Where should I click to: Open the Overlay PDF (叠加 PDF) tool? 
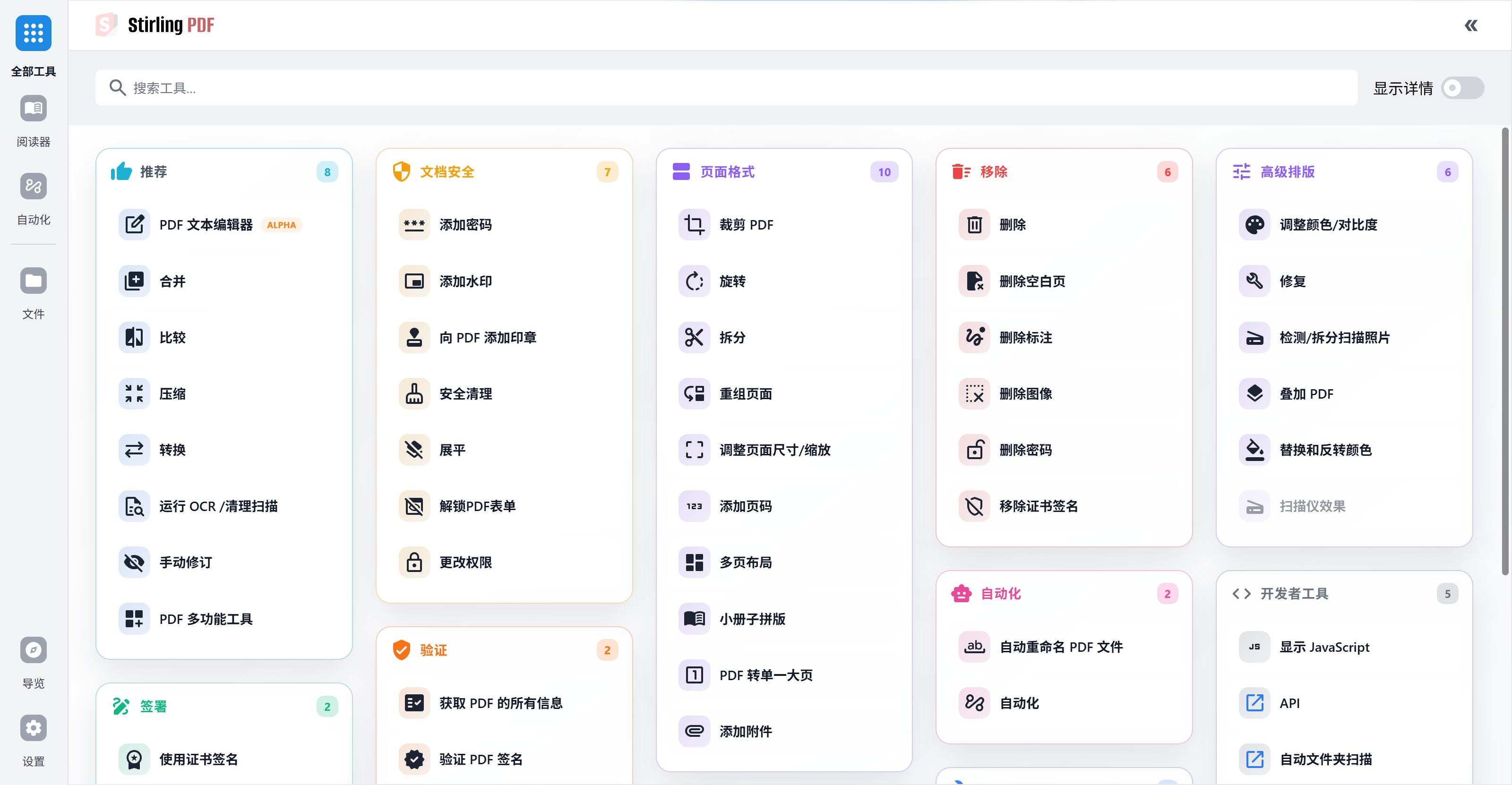[x=1306, y=393]
